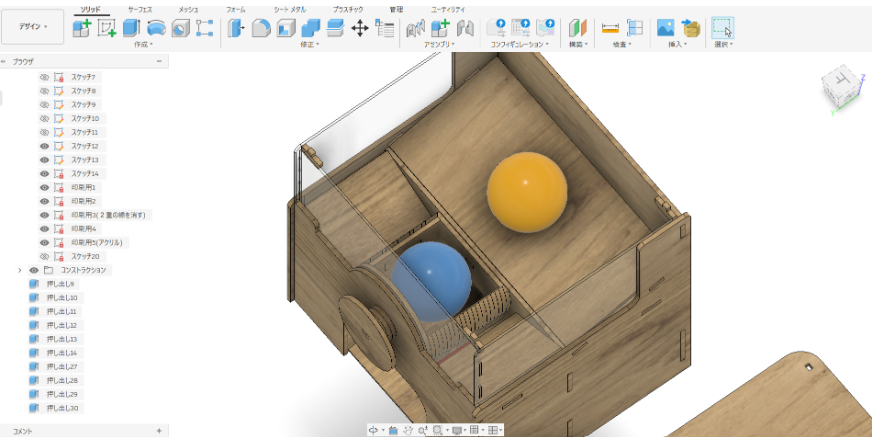This screenshot has width=872, height=437.
Task: Click the Joint icon in アセンブリ group
Action: 415,28
